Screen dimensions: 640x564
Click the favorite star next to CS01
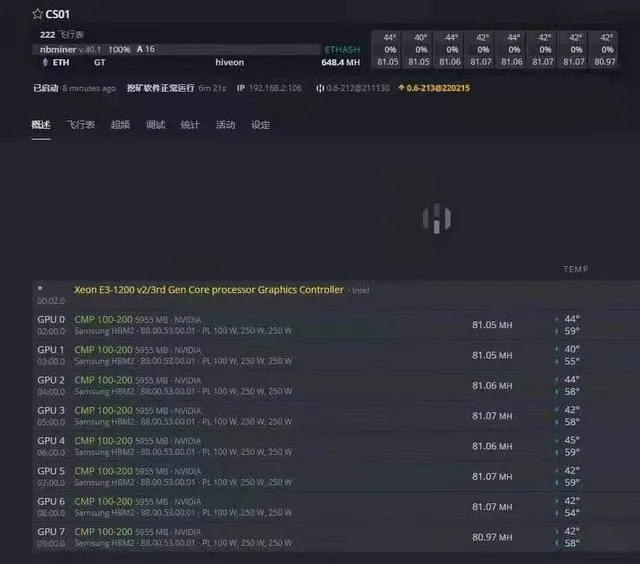coord(37,15)
